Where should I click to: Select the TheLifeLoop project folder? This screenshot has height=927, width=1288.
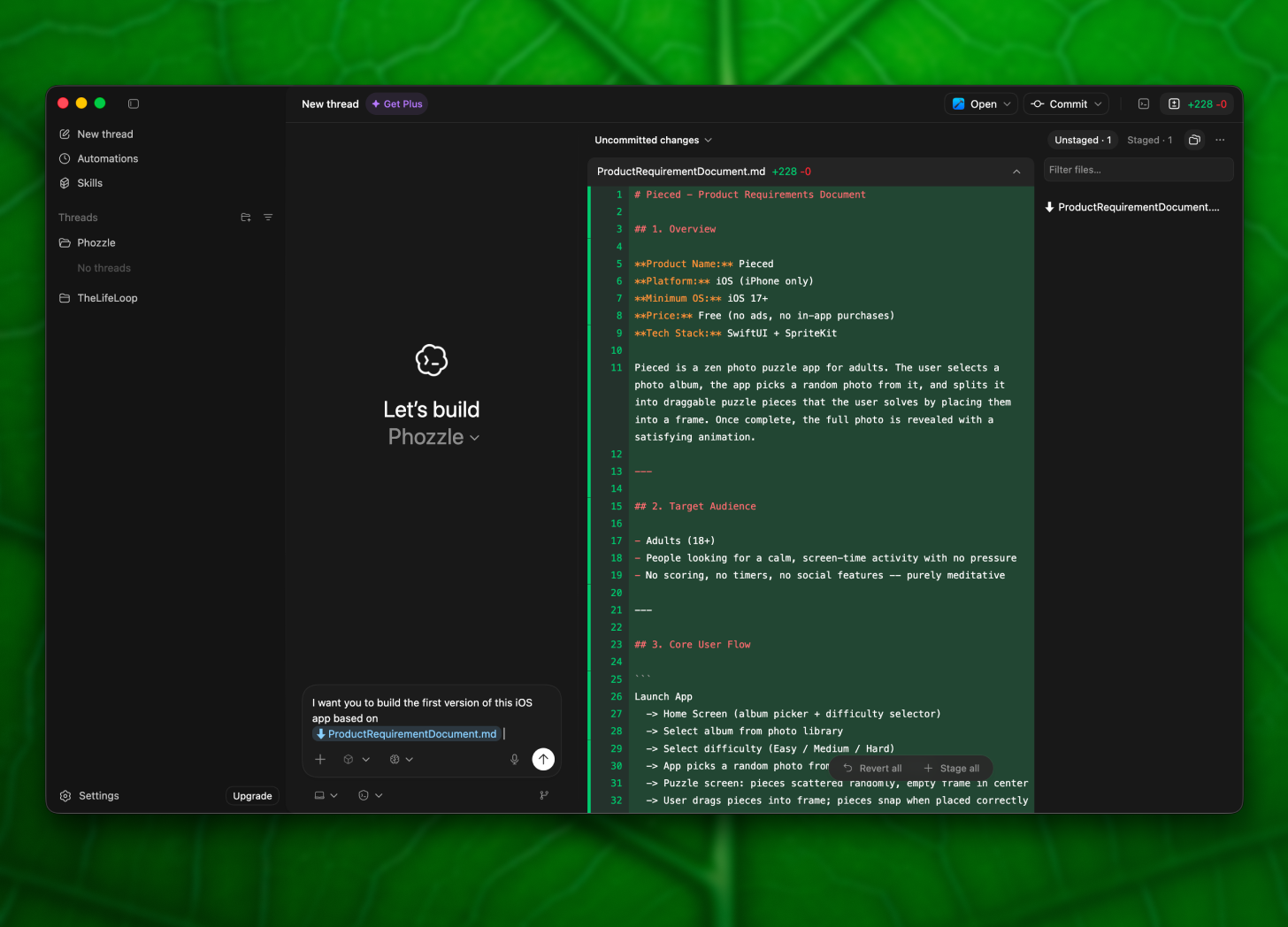pyautogui.click(x=98, y=298)
